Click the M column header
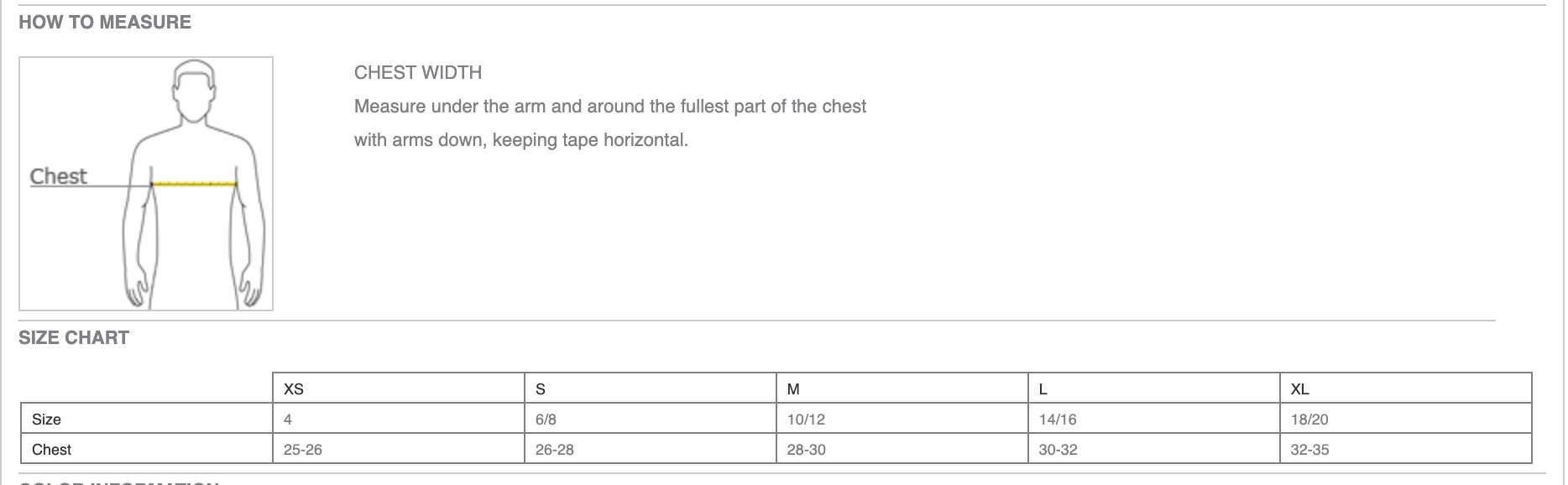Image resolution: width=1568 pixels, height=485 pixels. tap(793, 389)
